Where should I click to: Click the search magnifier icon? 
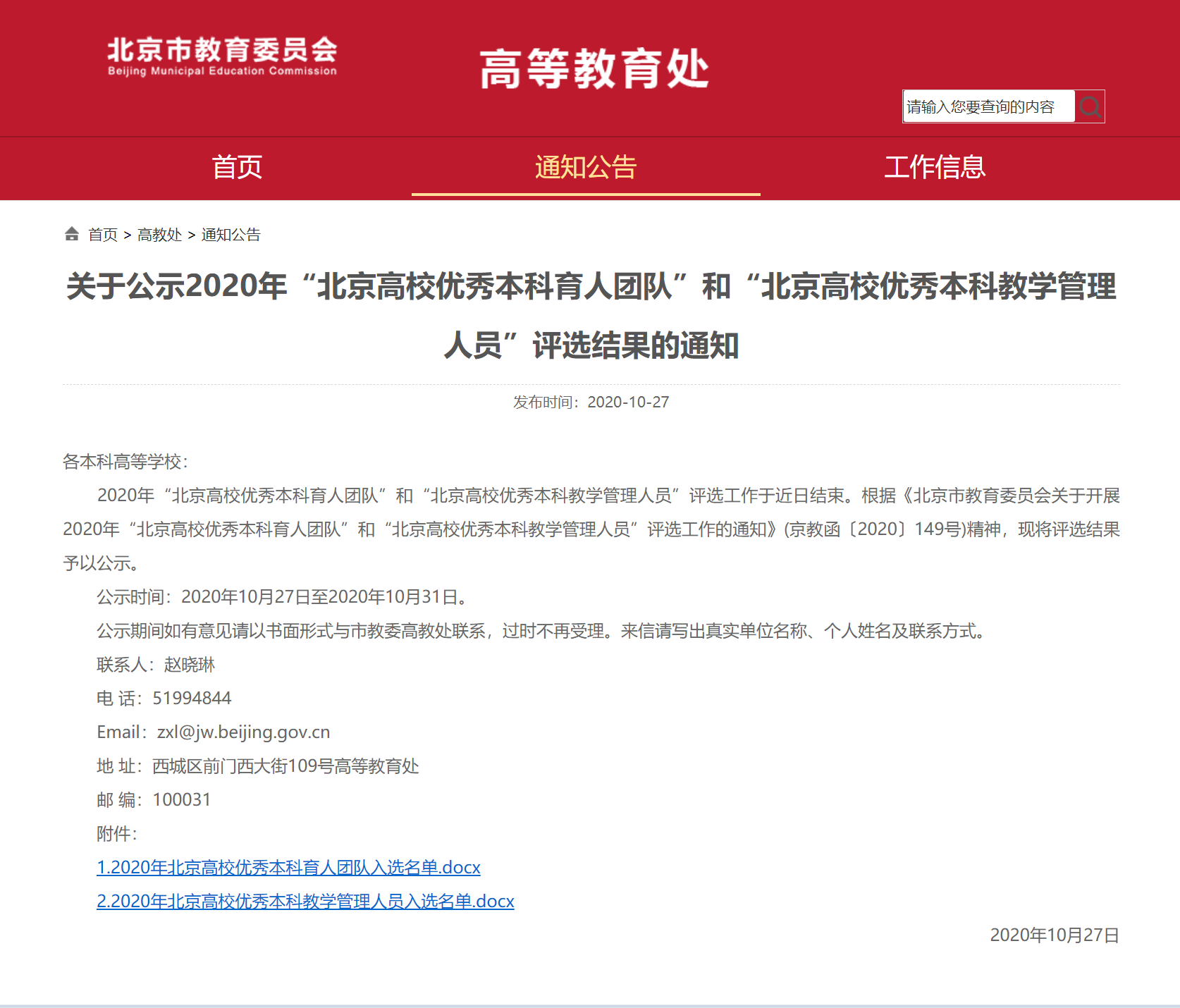click(1090, 106)
